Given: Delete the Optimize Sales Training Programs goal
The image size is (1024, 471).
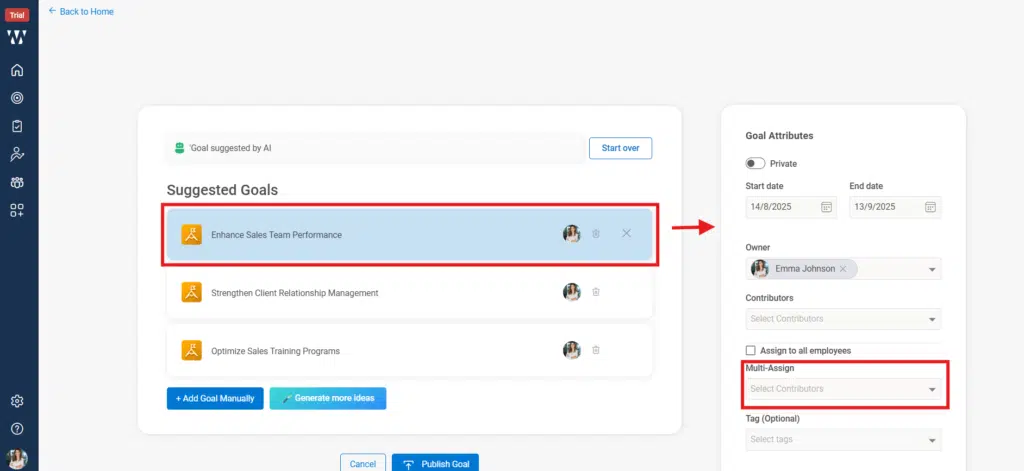Looking at the screenshot, I should click(x=596, y=349).
